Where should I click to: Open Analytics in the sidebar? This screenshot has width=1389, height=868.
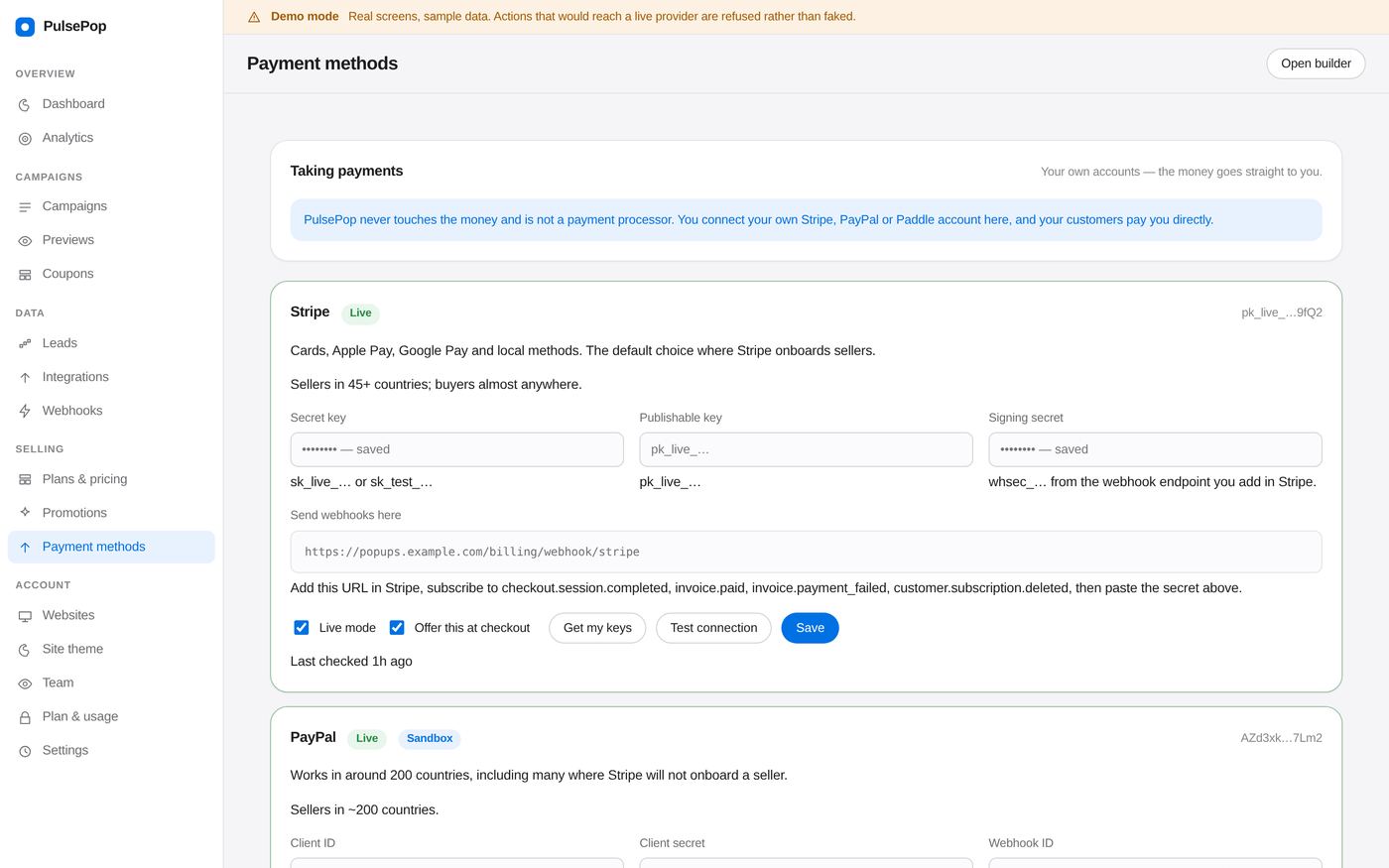pos(111,138)
